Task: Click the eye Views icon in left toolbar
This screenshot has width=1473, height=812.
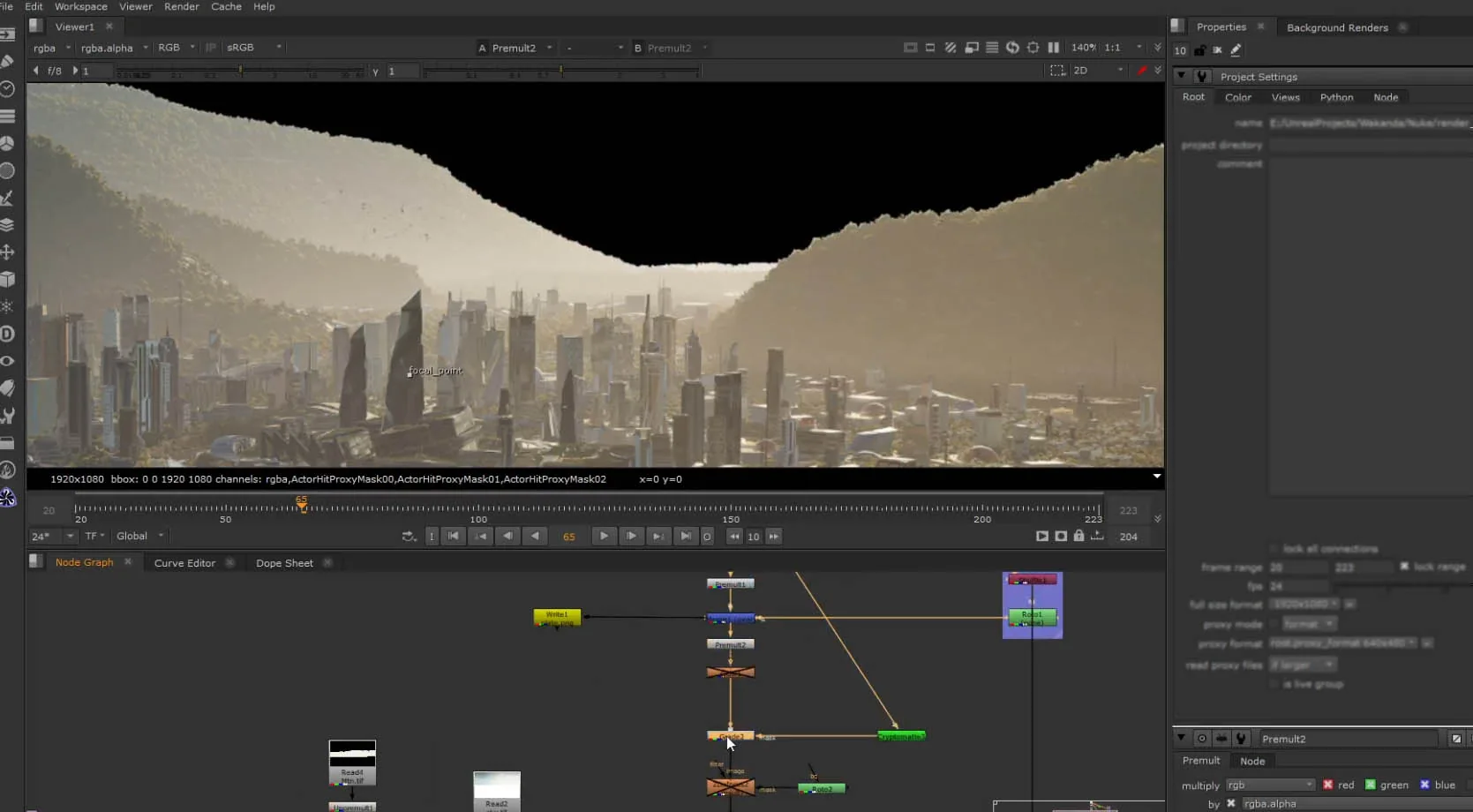Action: 8,361
